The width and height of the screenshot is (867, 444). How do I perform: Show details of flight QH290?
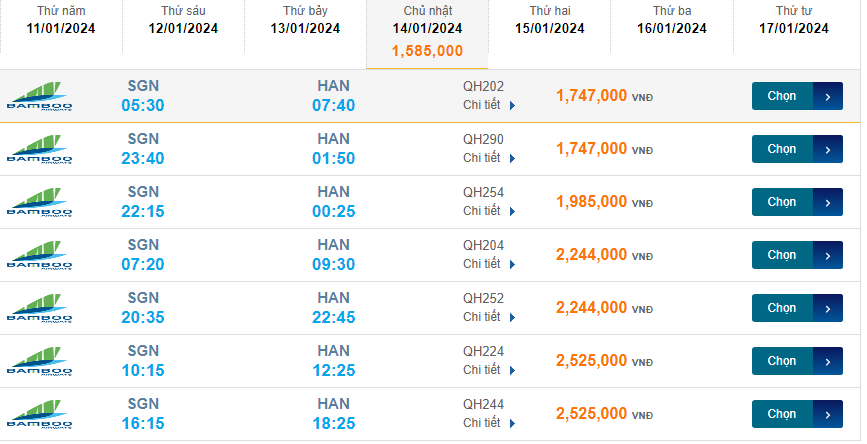(x=489, y=158)
